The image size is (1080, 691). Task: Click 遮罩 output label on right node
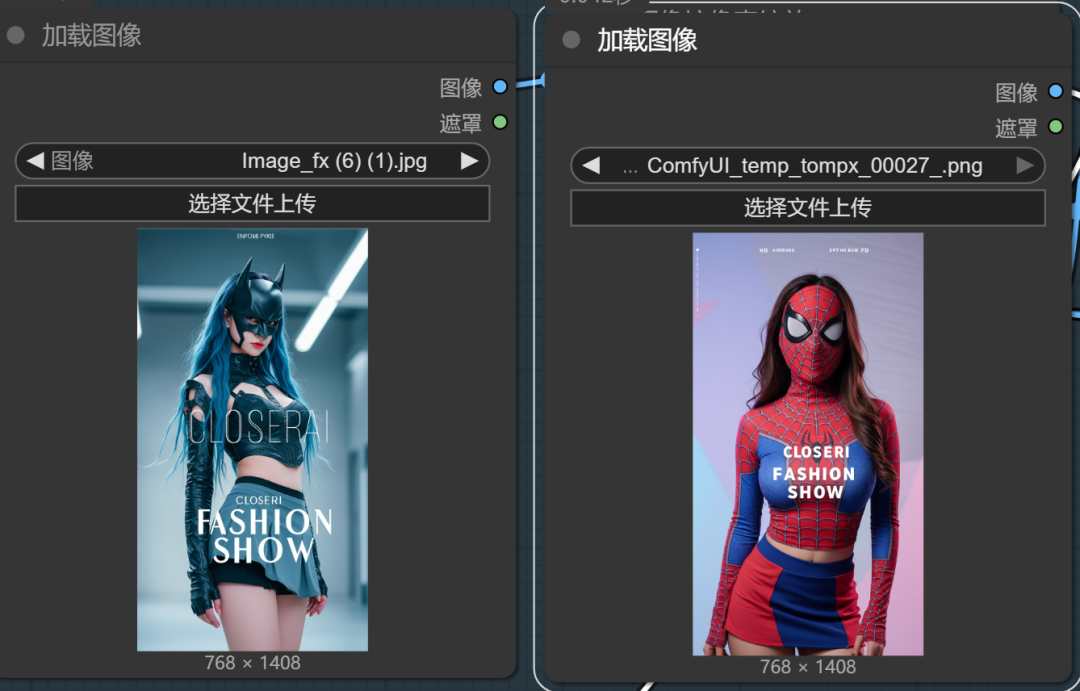(x=1016, y=127)
